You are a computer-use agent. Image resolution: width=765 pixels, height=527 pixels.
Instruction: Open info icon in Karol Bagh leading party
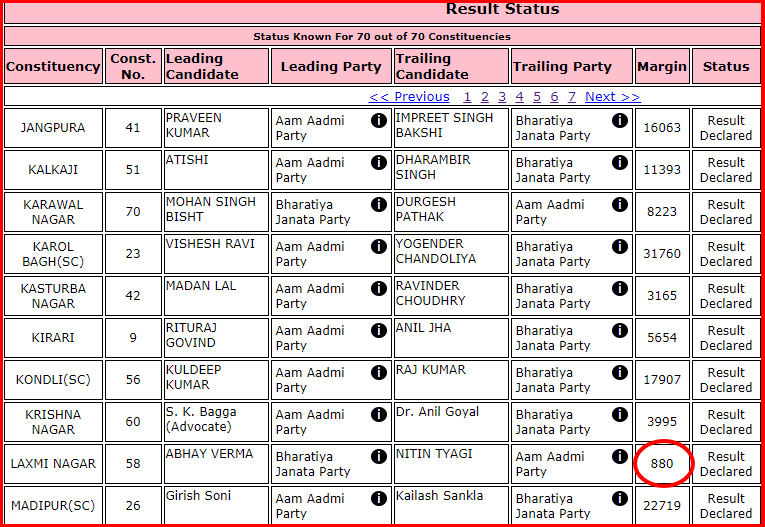click(x=379, y=246)
